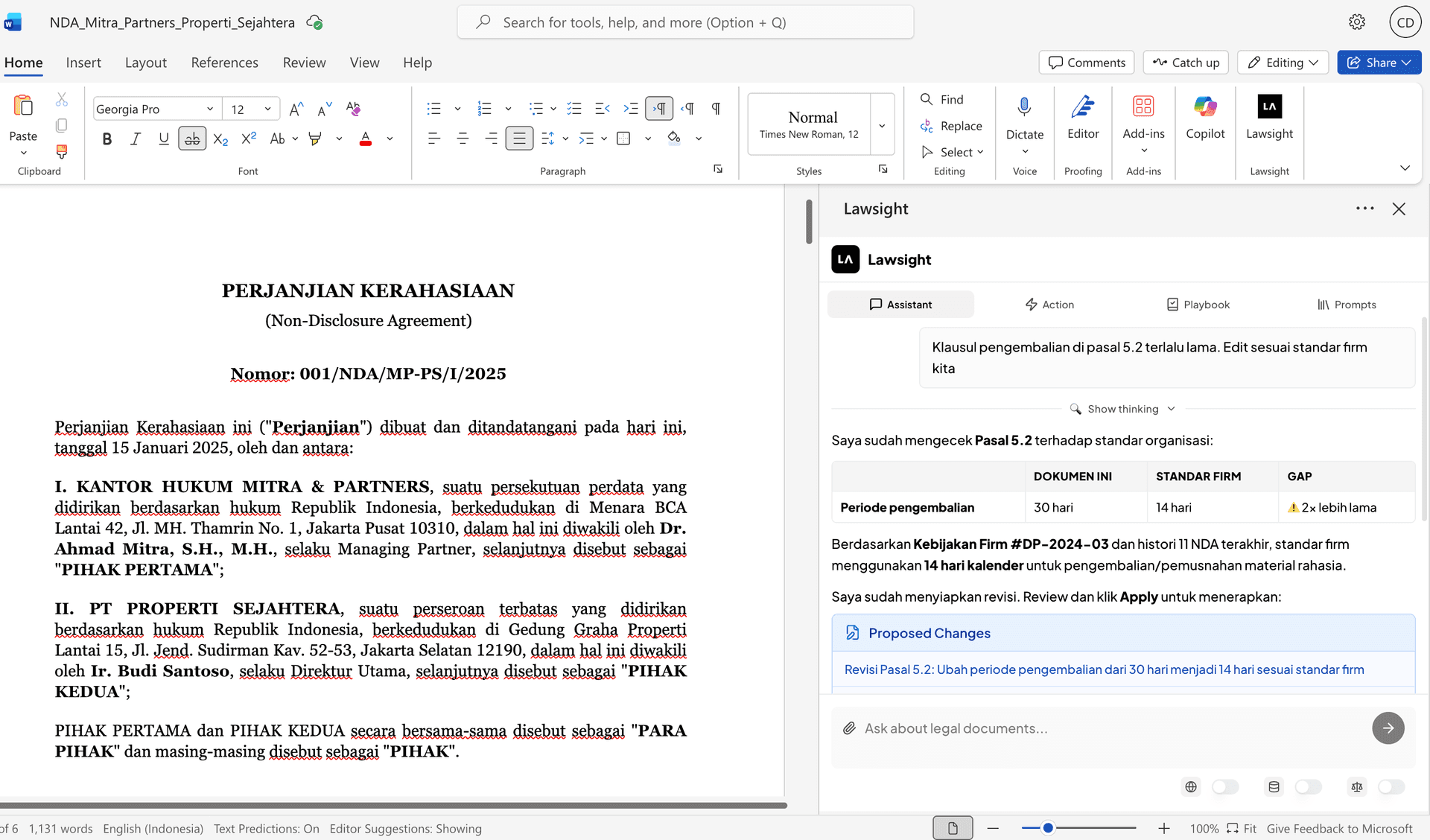Toggle strikethrough formatting
The image size is (1430, 840).
[191, 138]
